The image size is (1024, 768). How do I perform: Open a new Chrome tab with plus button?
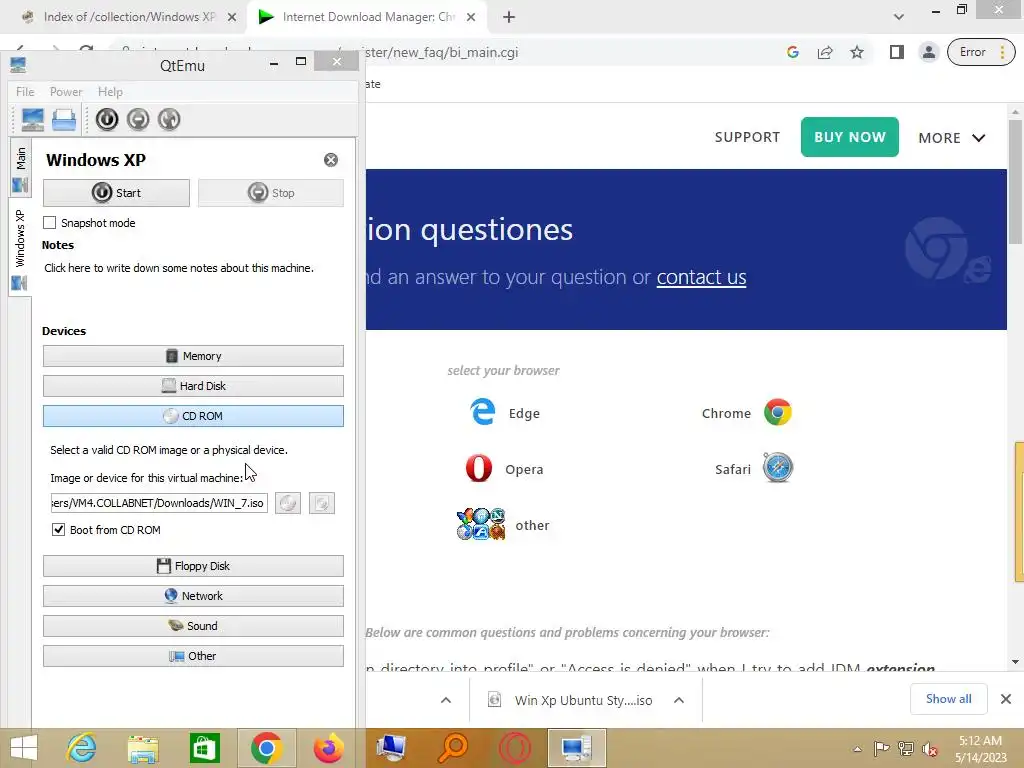[509, 18]
